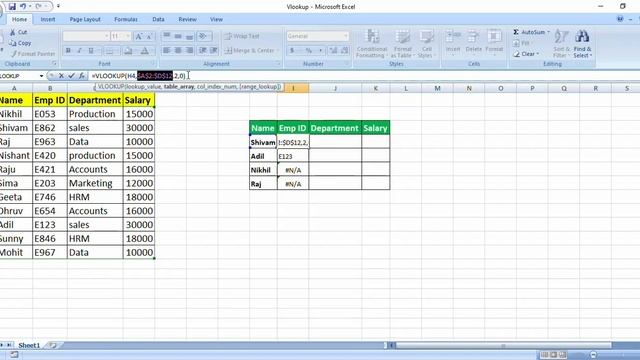Switch to the Home tab
This screenshot has height=360, width=640.
click(x=19, y=19)
